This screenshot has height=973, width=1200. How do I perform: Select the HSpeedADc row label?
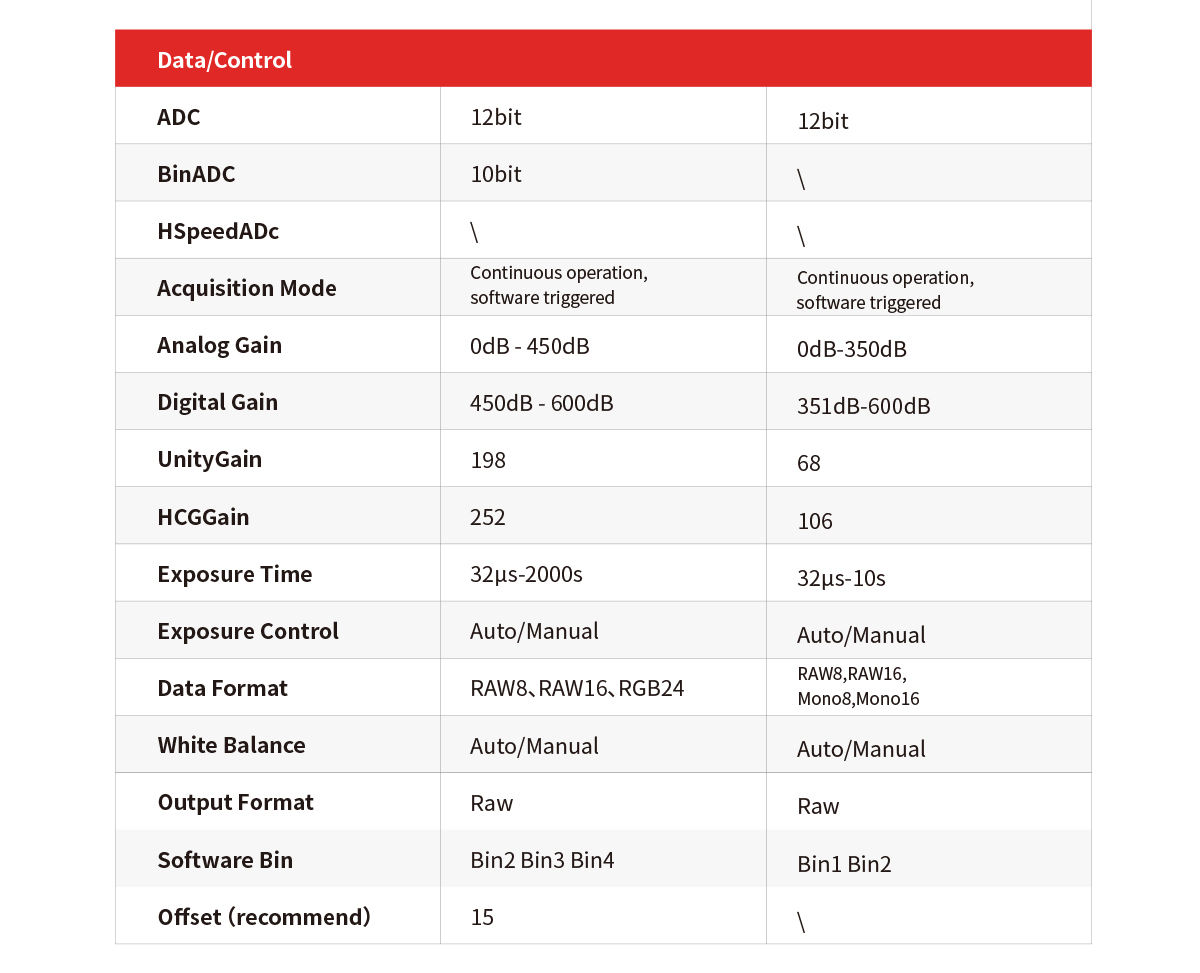pos(218,231)
